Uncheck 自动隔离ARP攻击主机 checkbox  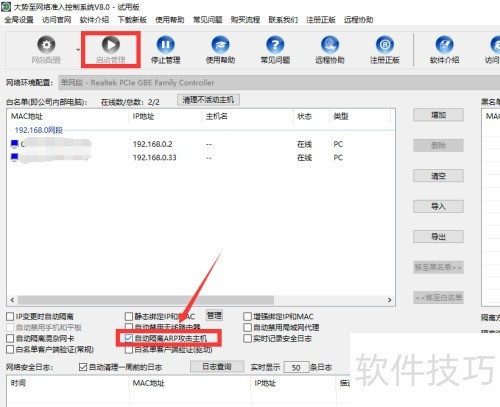pyautogui.click(x=129, y=338)
